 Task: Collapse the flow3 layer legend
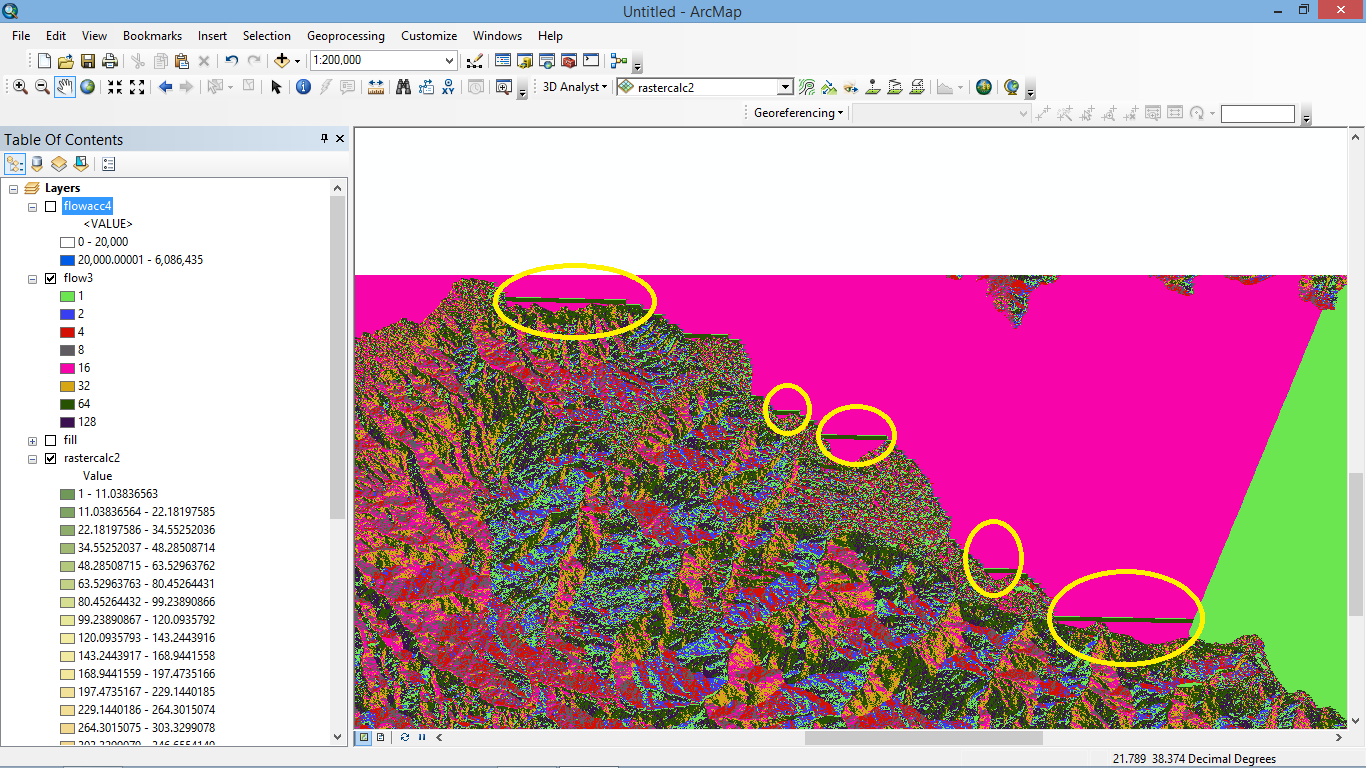33,279
